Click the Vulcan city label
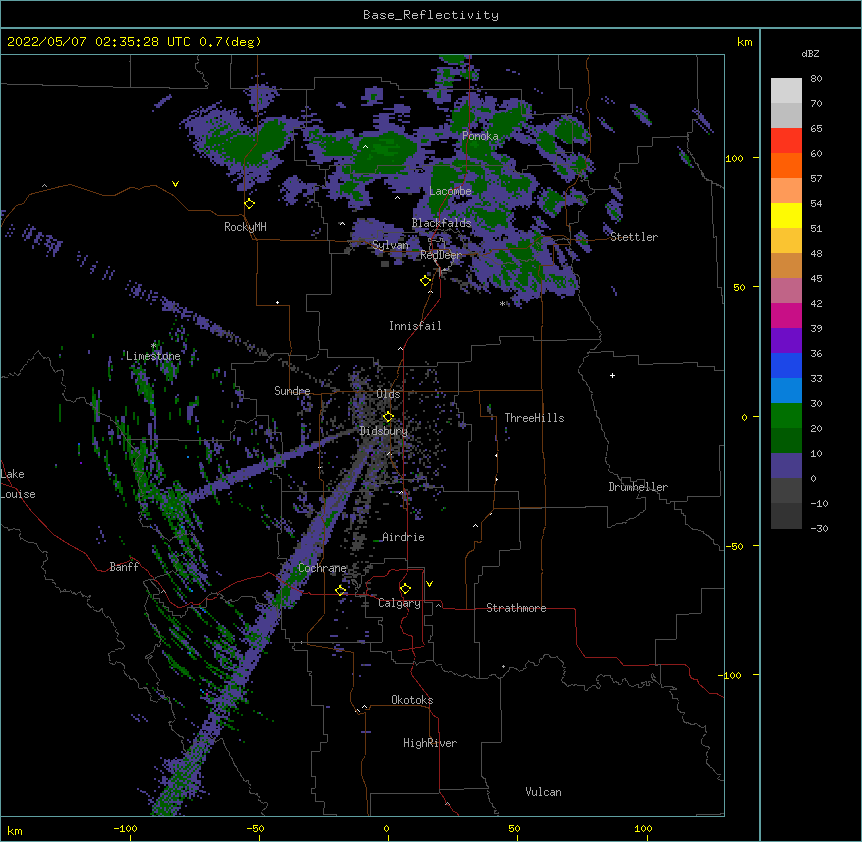The height and width of the screenshot is (842, 862). coord(543,792)
